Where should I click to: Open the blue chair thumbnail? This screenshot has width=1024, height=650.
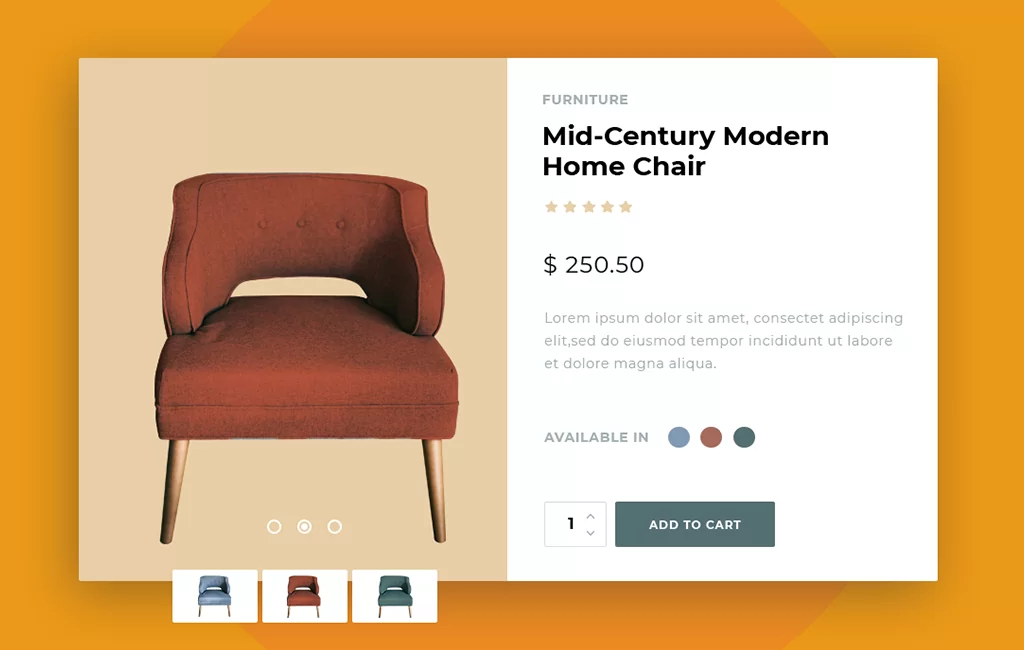click(x=215, y=596)
